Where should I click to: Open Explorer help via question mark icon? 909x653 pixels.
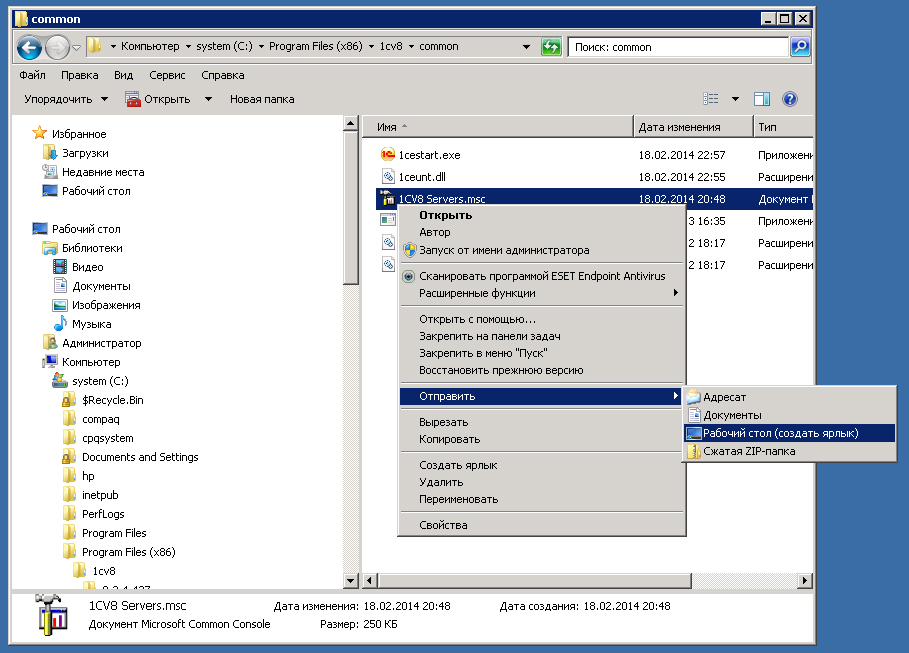790,99
